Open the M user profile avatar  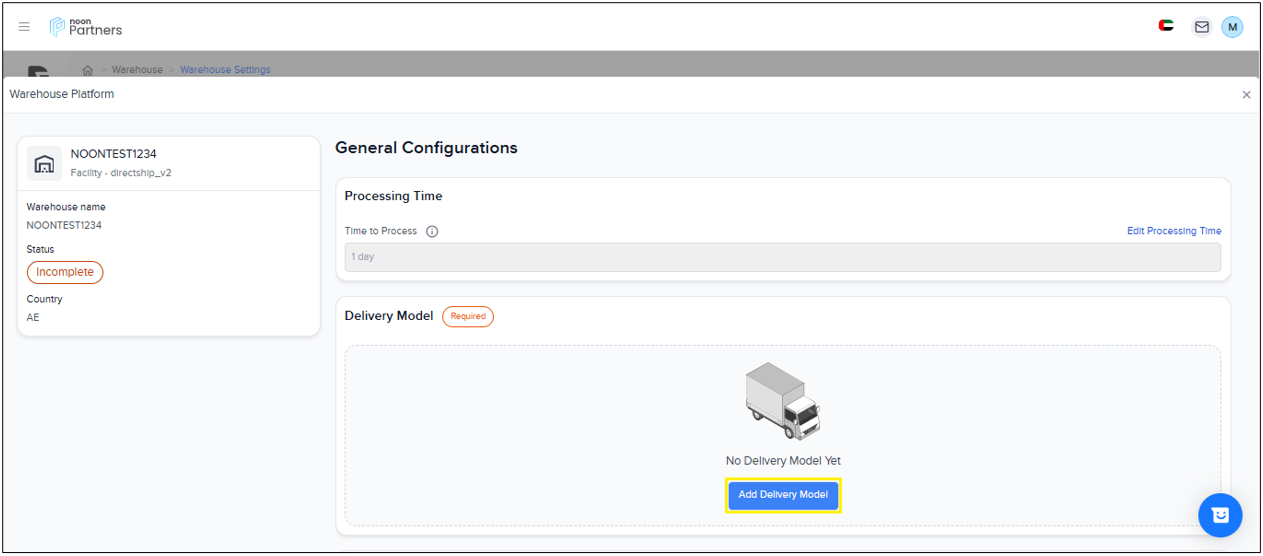pos(1232,27)
